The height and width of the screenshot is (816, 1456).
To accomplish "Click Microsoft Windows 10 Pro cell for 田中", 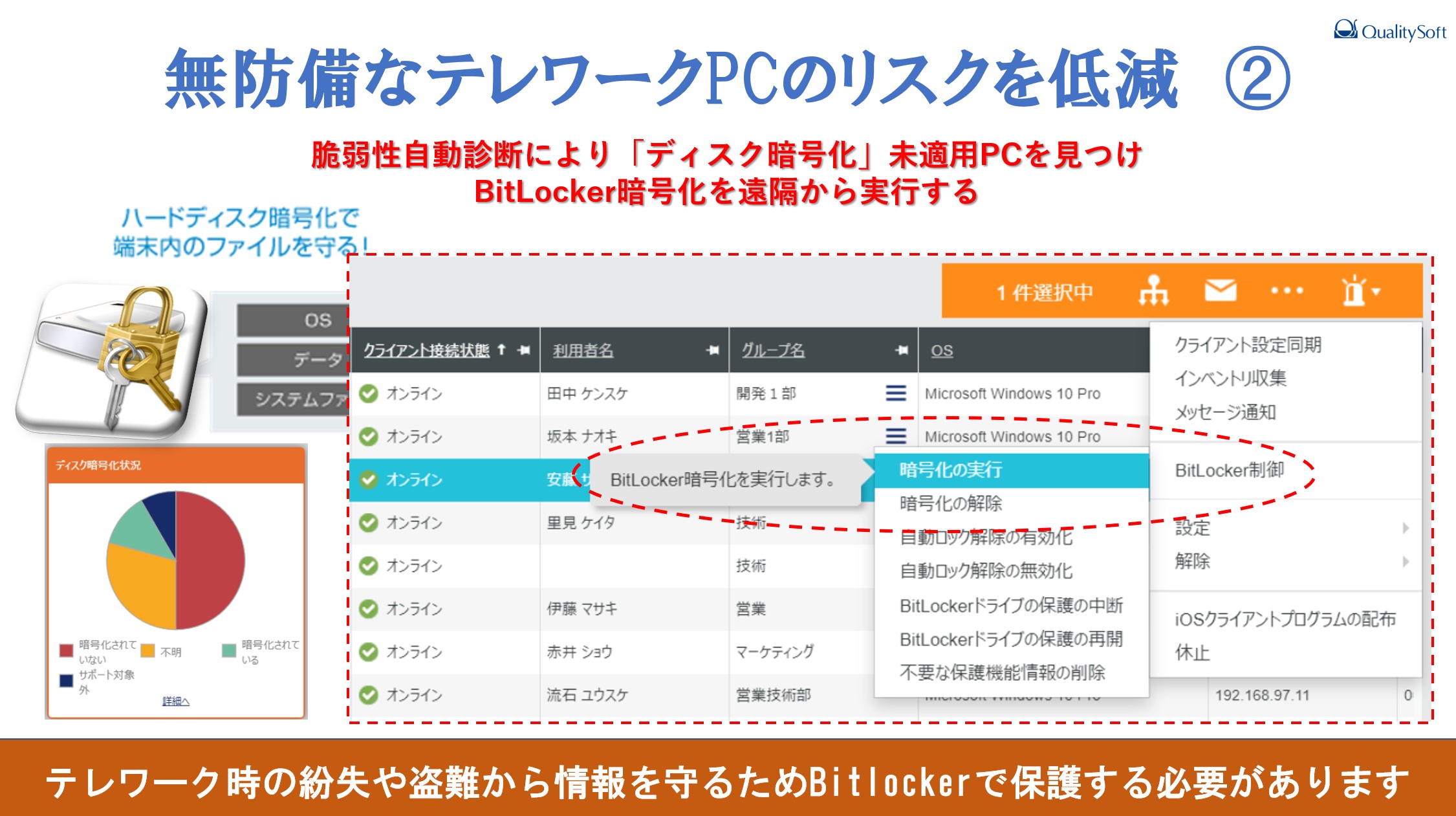I will click(x=1012, y=393).
